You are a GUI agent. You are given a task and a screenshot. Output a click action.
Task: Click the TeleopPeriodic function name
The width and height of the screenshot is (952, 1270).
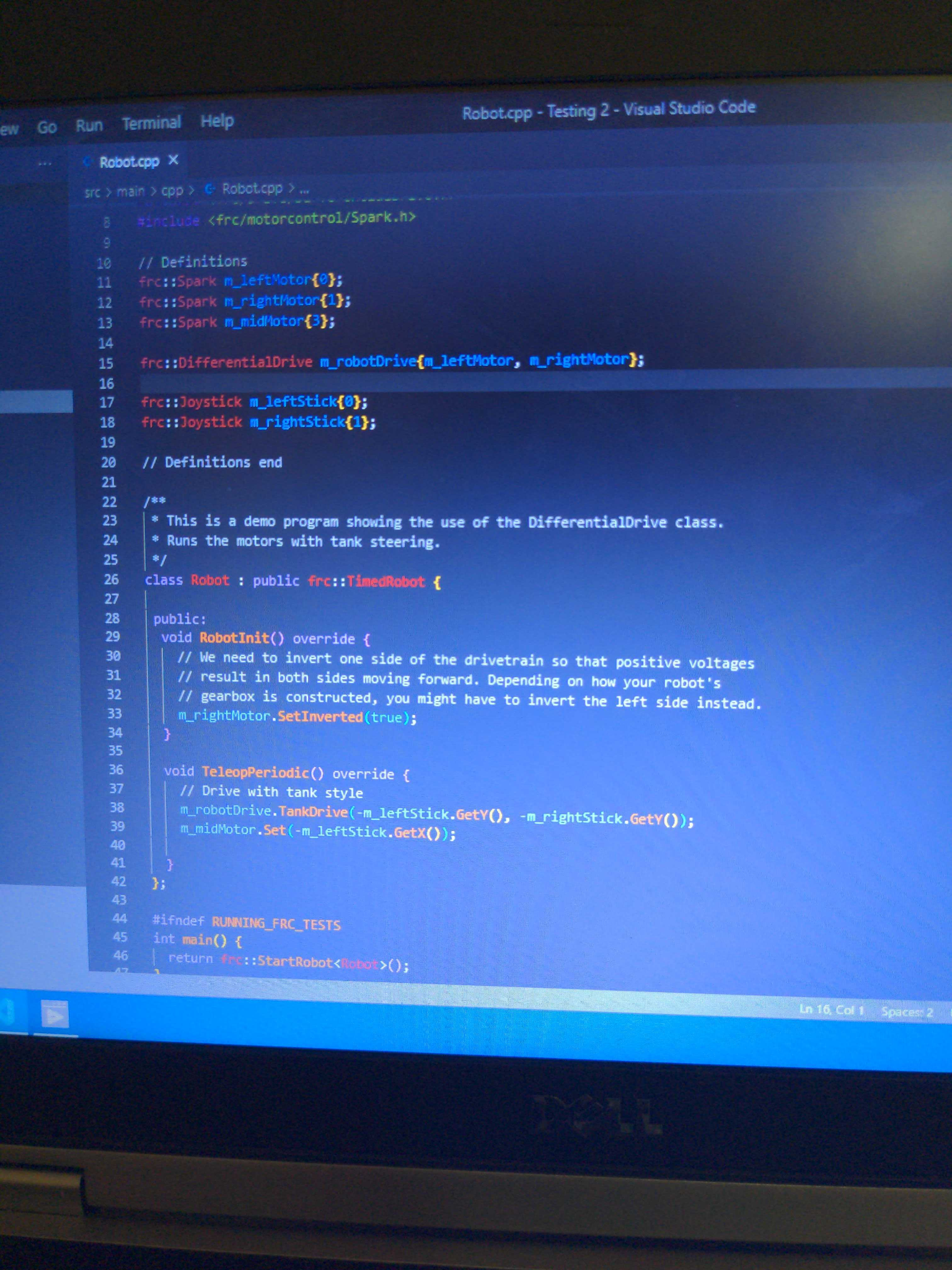pos(255,772)
